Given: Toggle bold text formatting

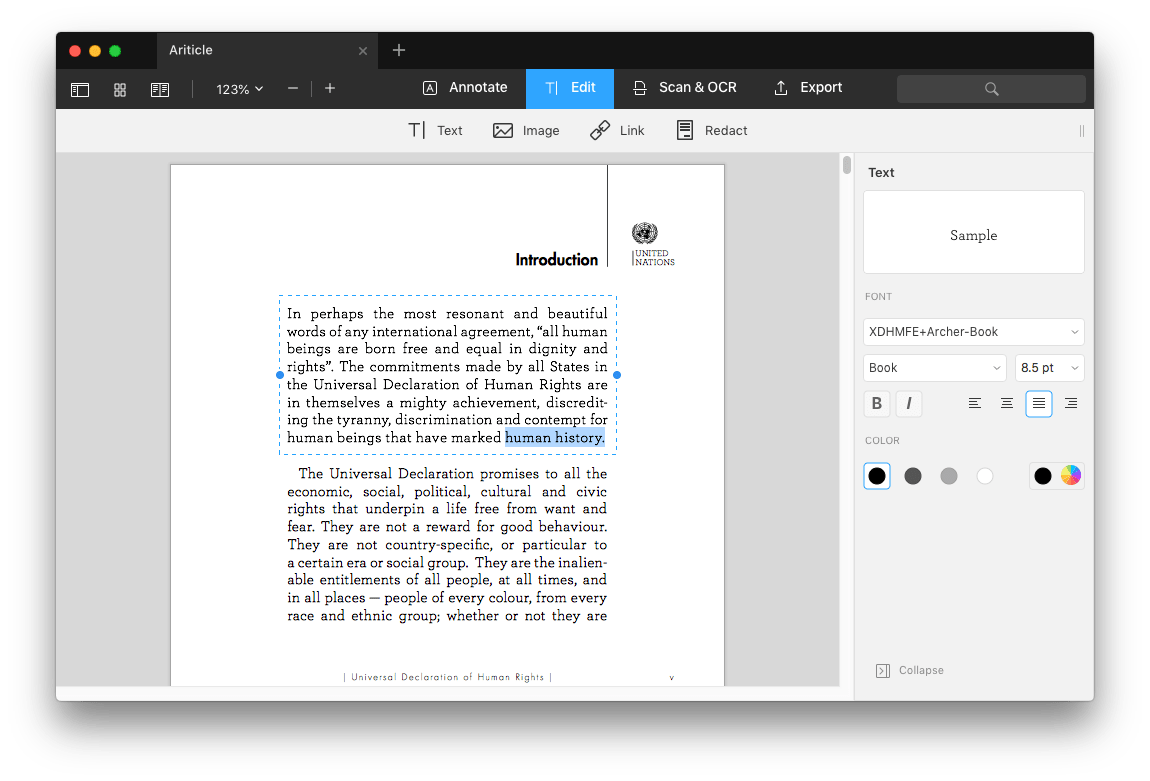Looking at the screenshot, I should point(877,403).
